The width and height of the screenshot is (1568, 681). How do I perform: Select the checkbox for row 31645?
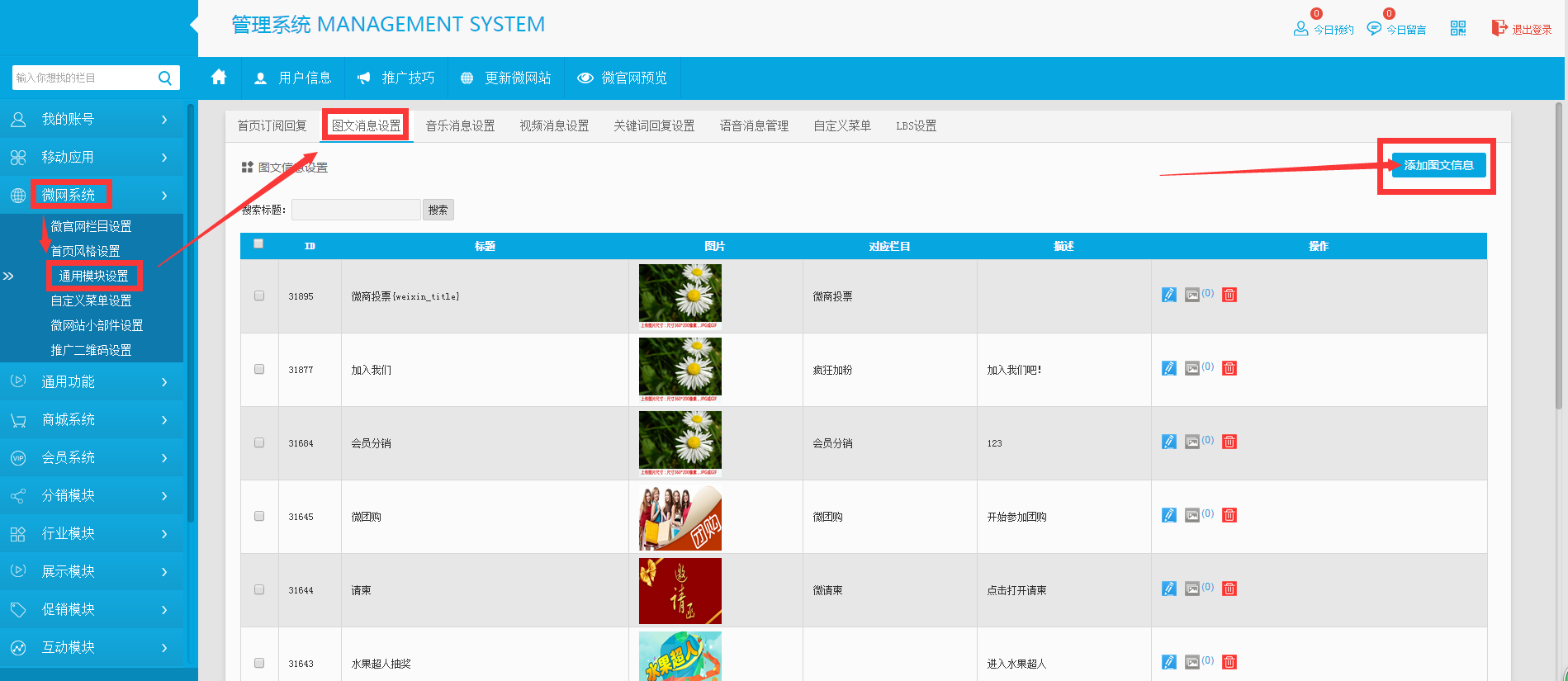tap(259, 516)
